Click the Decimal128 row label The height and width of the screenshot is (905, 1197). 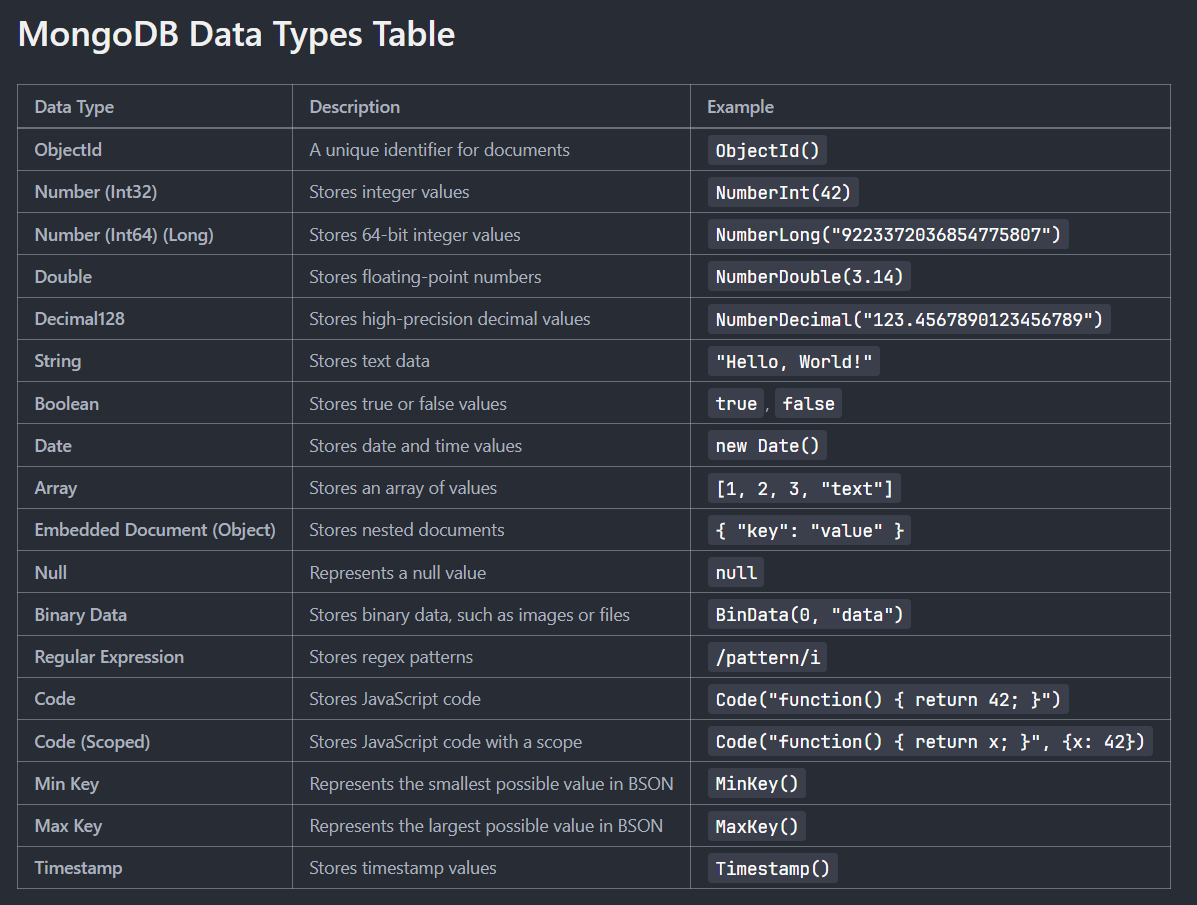coord(79,318)
